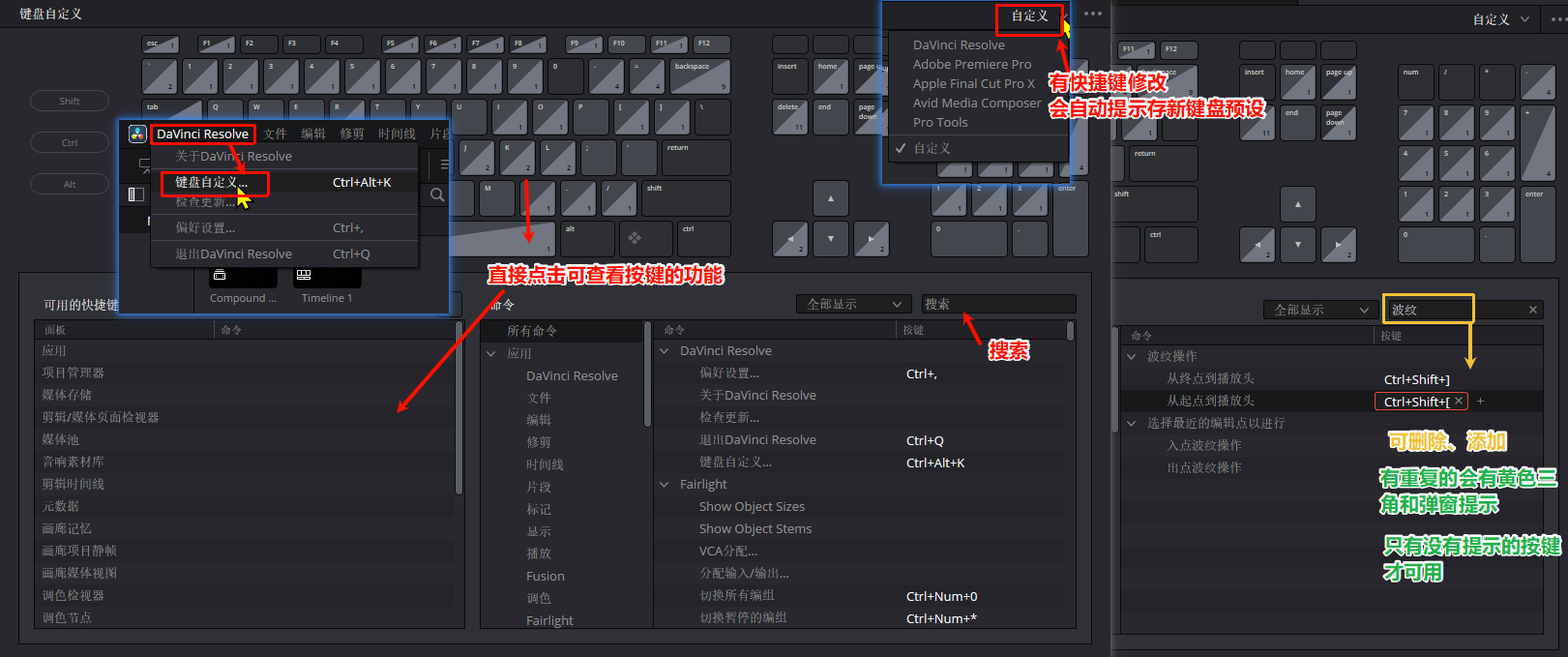Open the 自定义 preset dropdown in the main window
The image size is (1568, 657).
point(1031,16)
